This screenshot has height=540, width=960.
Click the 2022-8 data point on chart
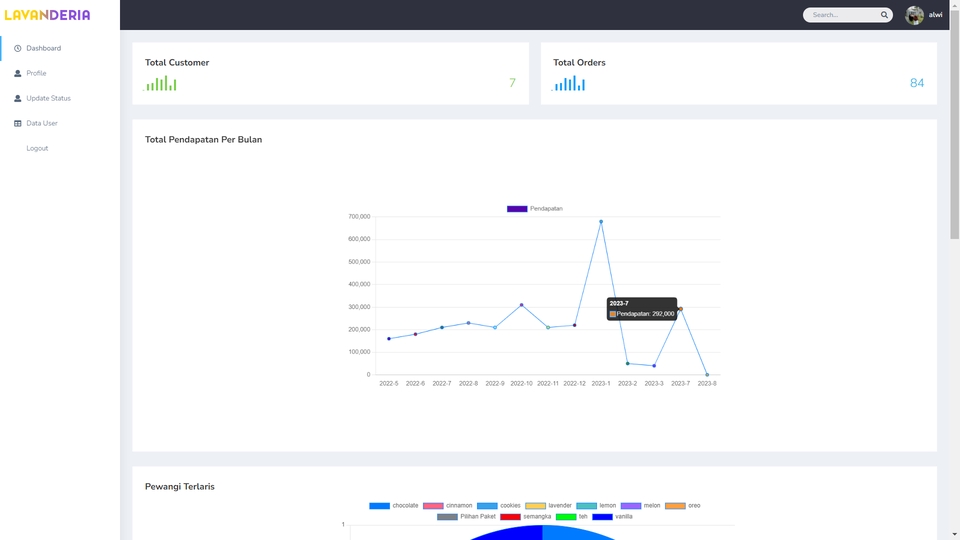(468, 323)
